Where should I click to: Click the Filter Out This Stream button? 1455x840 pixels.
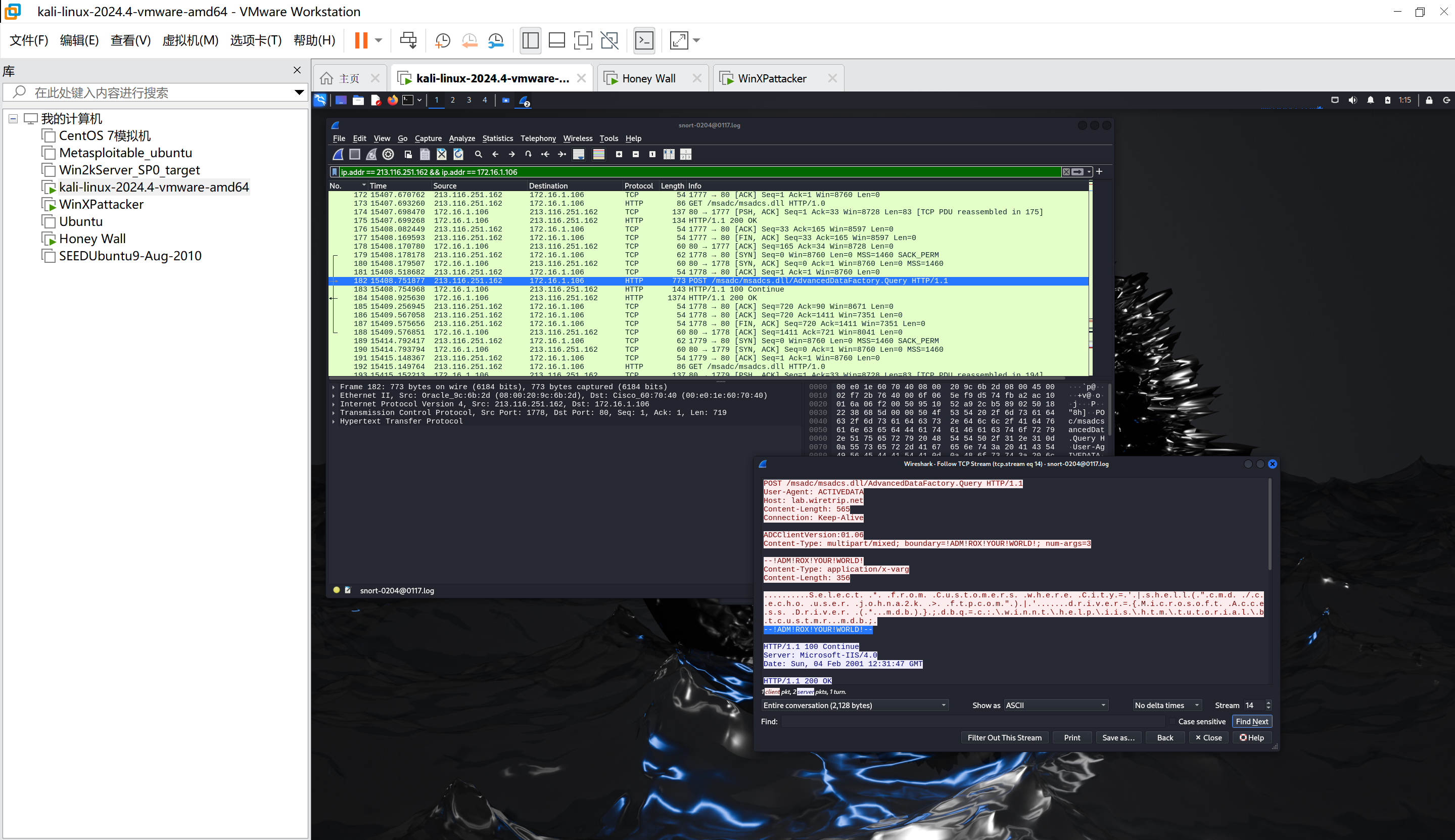(1004, 737)
